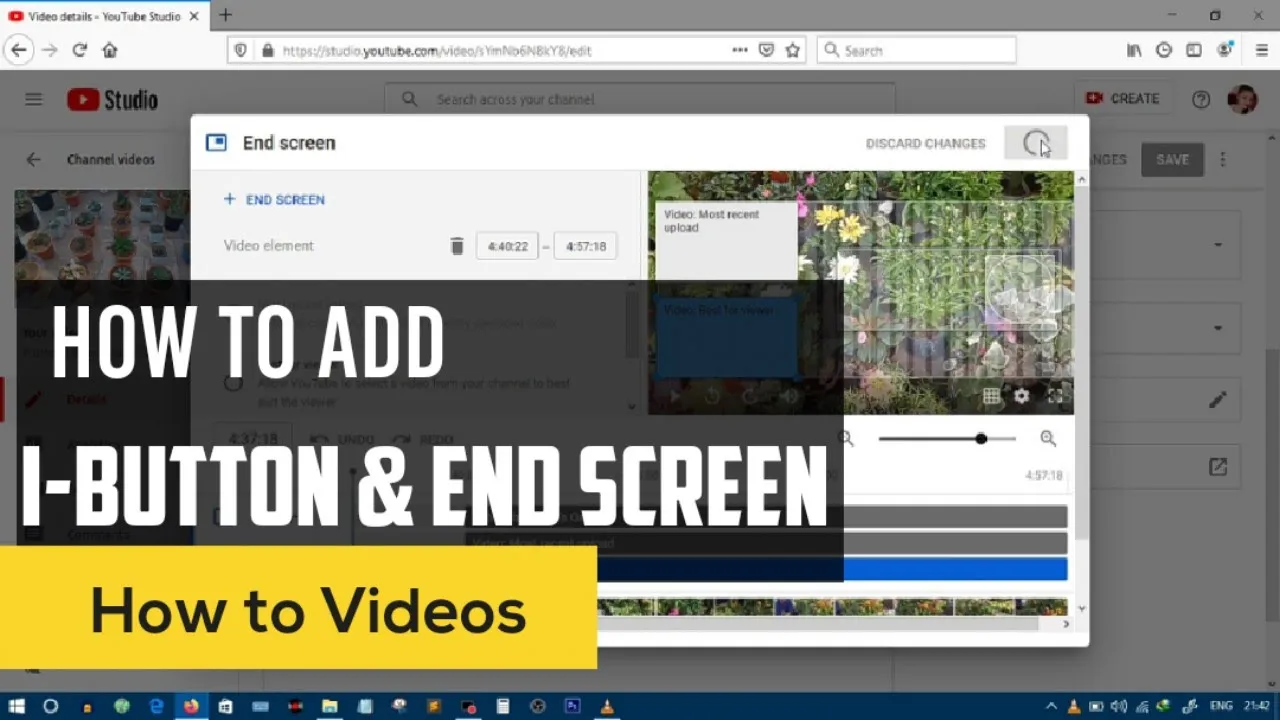
Task: Select the 'Video: Most recent upload' element on preview
Action: tap(726, 240)
